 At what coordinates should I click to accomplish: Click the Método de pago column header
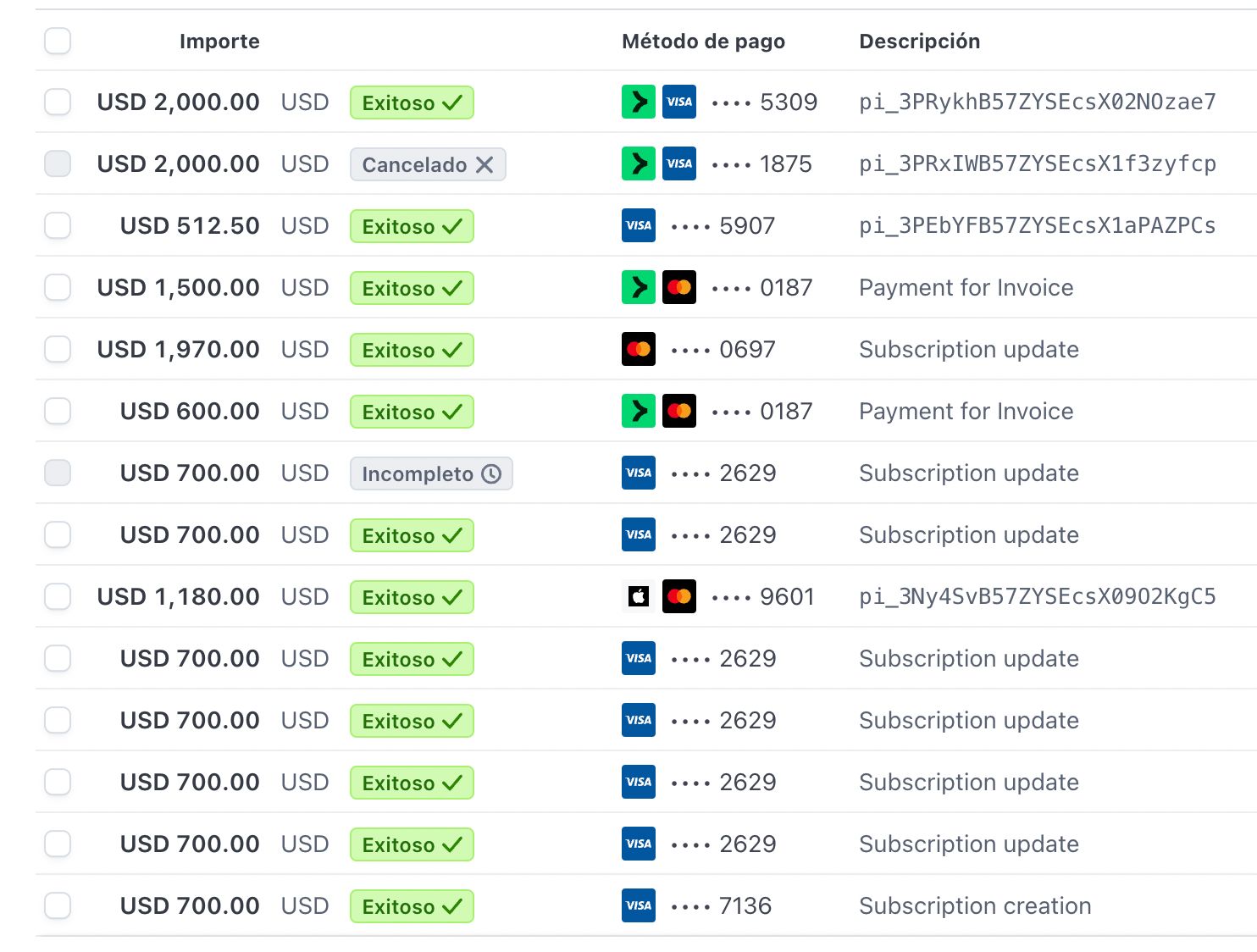703,42
